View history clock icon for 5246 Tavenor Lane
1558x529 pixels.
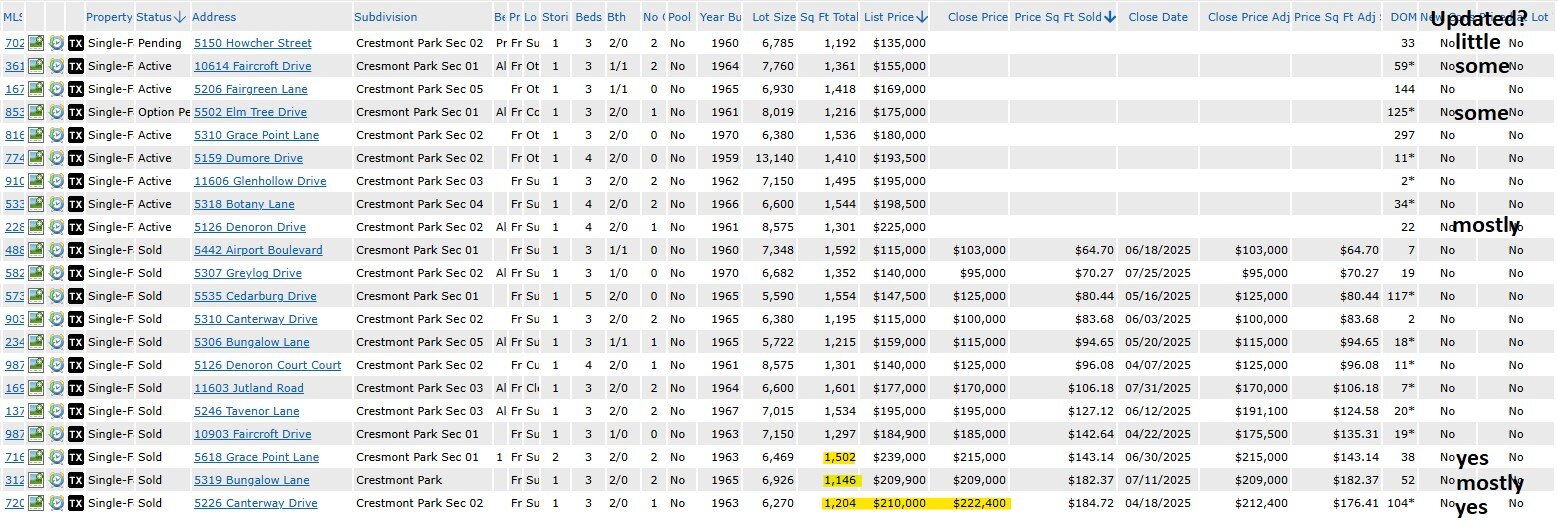click(56, 411)
